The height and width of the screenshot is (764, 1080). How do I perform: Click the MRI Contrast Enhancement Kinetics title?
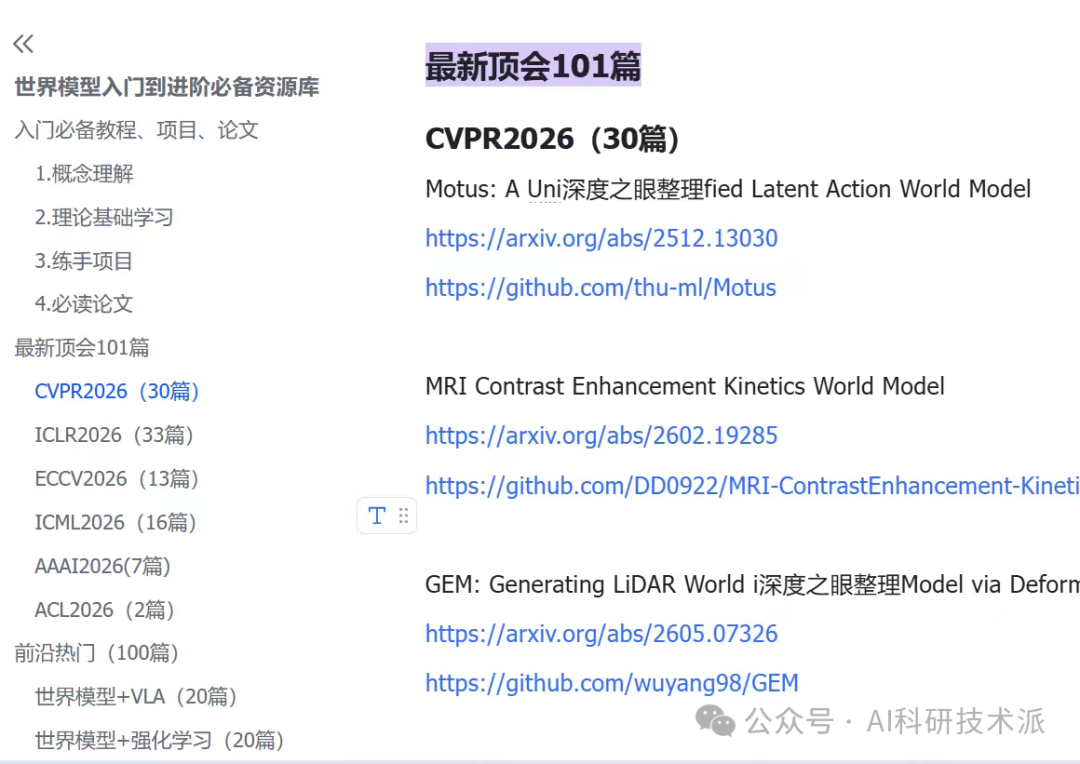click(x=685, y=386)
